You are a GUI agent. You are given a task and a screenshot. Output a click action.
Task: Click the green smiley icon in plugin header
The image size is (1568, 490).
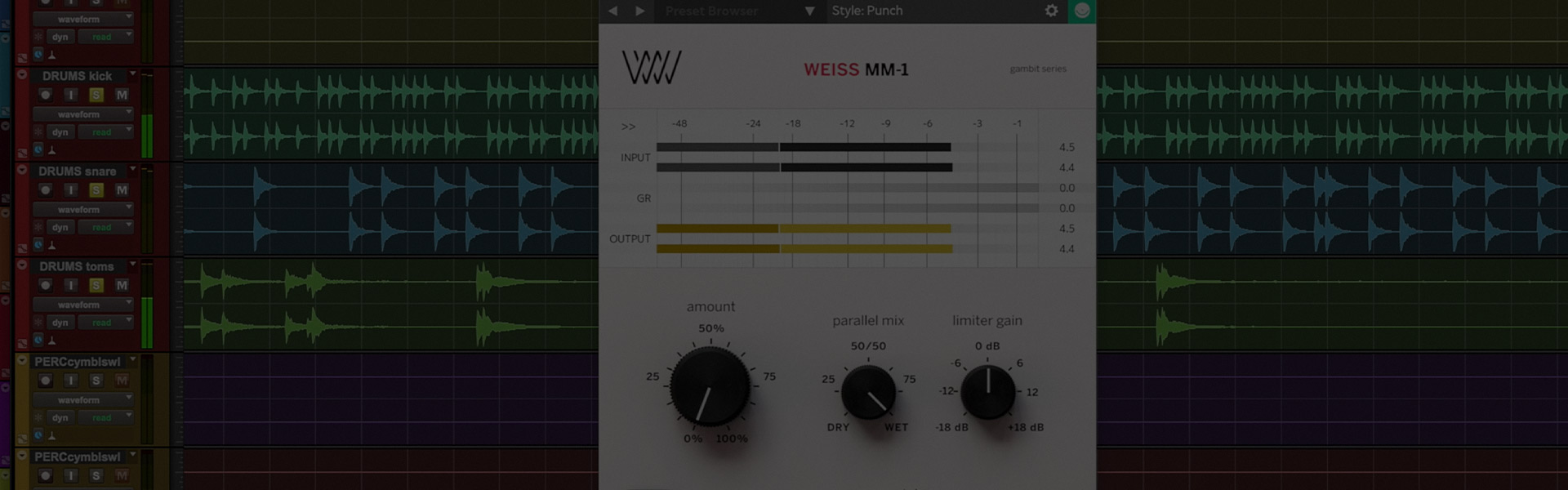point(1082,11)
